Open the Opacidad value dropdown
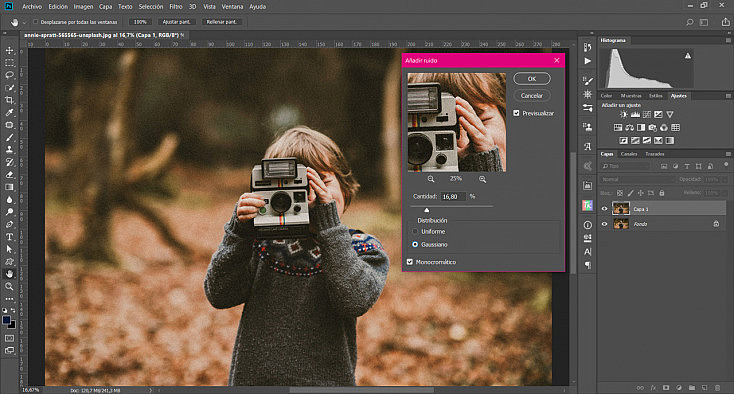 [725, 179]
